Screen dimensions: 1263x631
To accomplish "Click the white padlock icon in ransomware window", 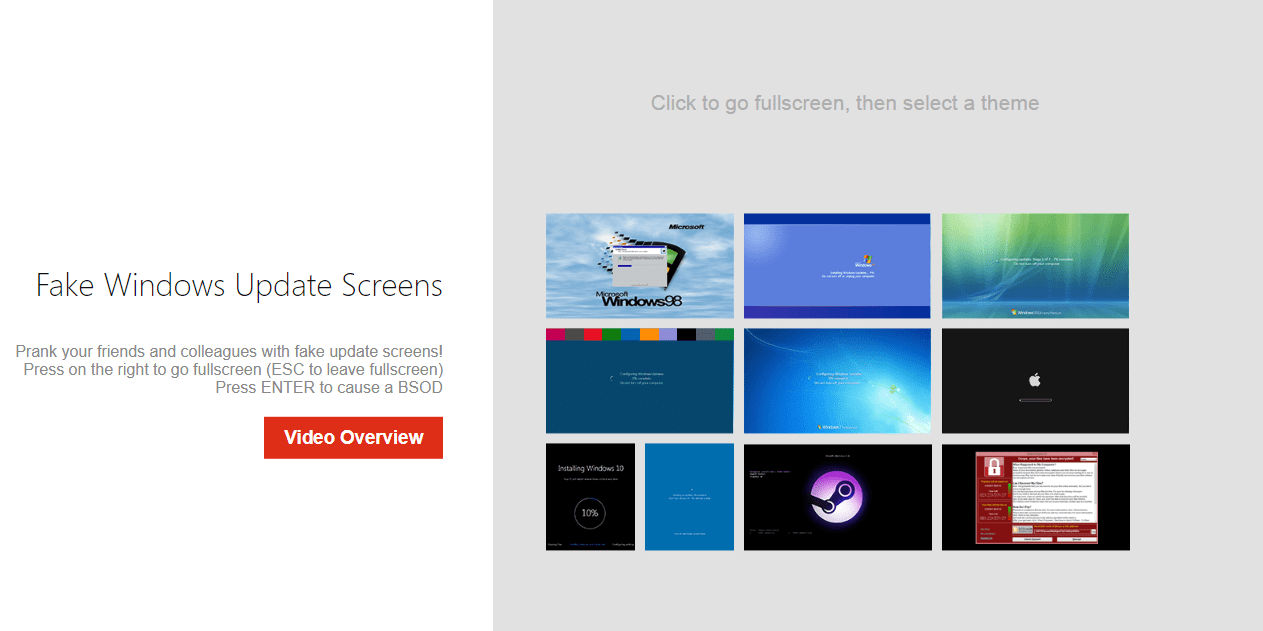I will 994,467.
